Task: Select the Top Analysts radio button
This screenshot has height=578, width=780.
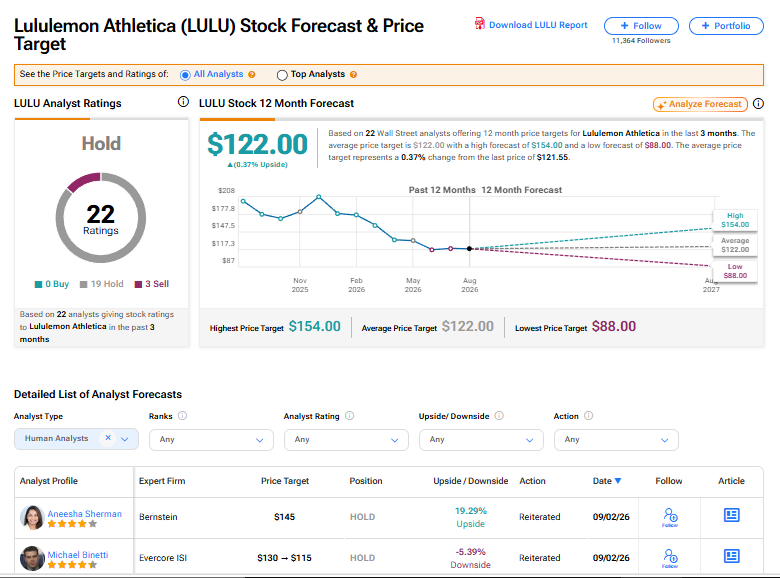Action: coord(282,75)
